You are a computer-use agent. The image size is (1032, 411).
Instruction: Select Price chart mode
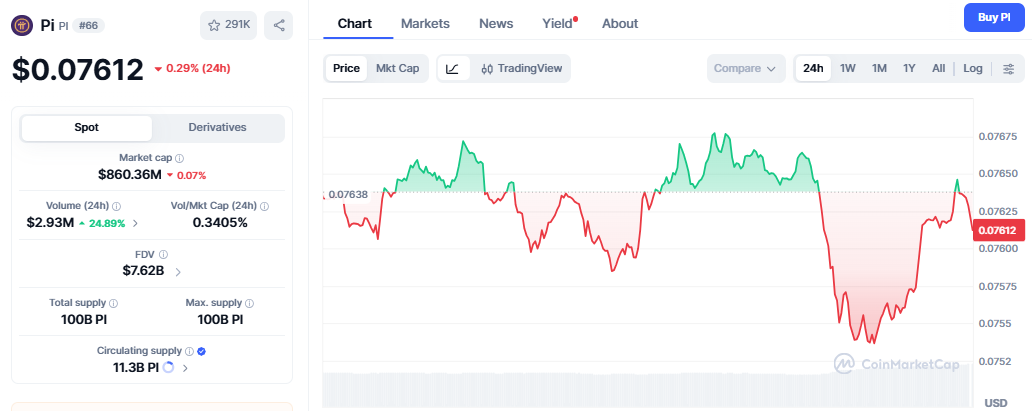pos(346,68)
